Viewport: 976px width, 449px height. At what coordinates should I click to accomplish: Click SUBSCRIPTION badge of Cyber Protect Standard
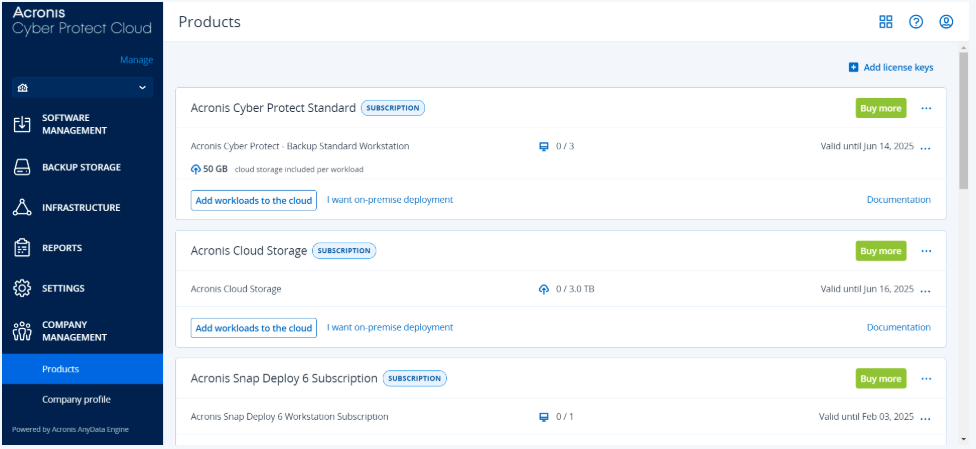pos(393,108)
